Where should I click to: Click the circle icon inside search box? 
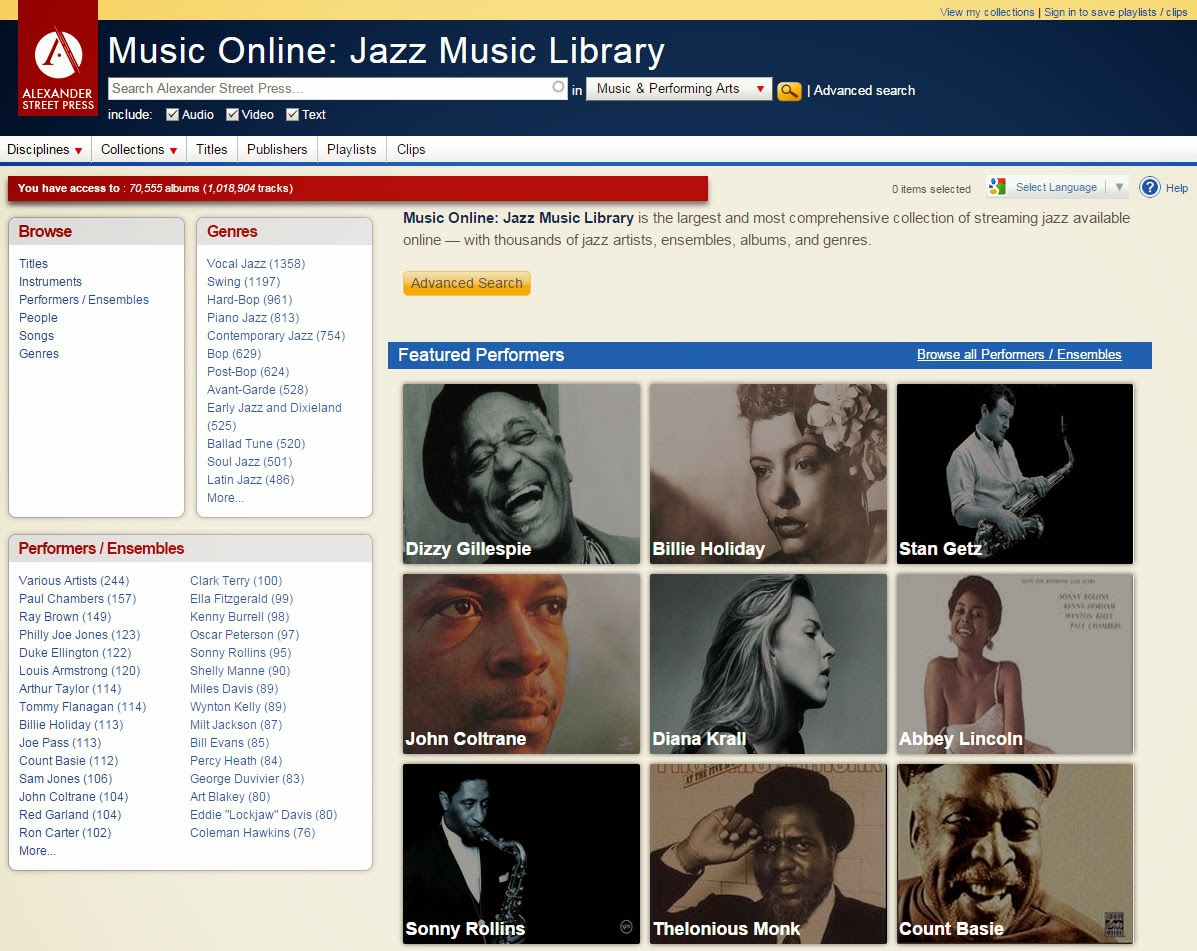[x=559, y=87]
